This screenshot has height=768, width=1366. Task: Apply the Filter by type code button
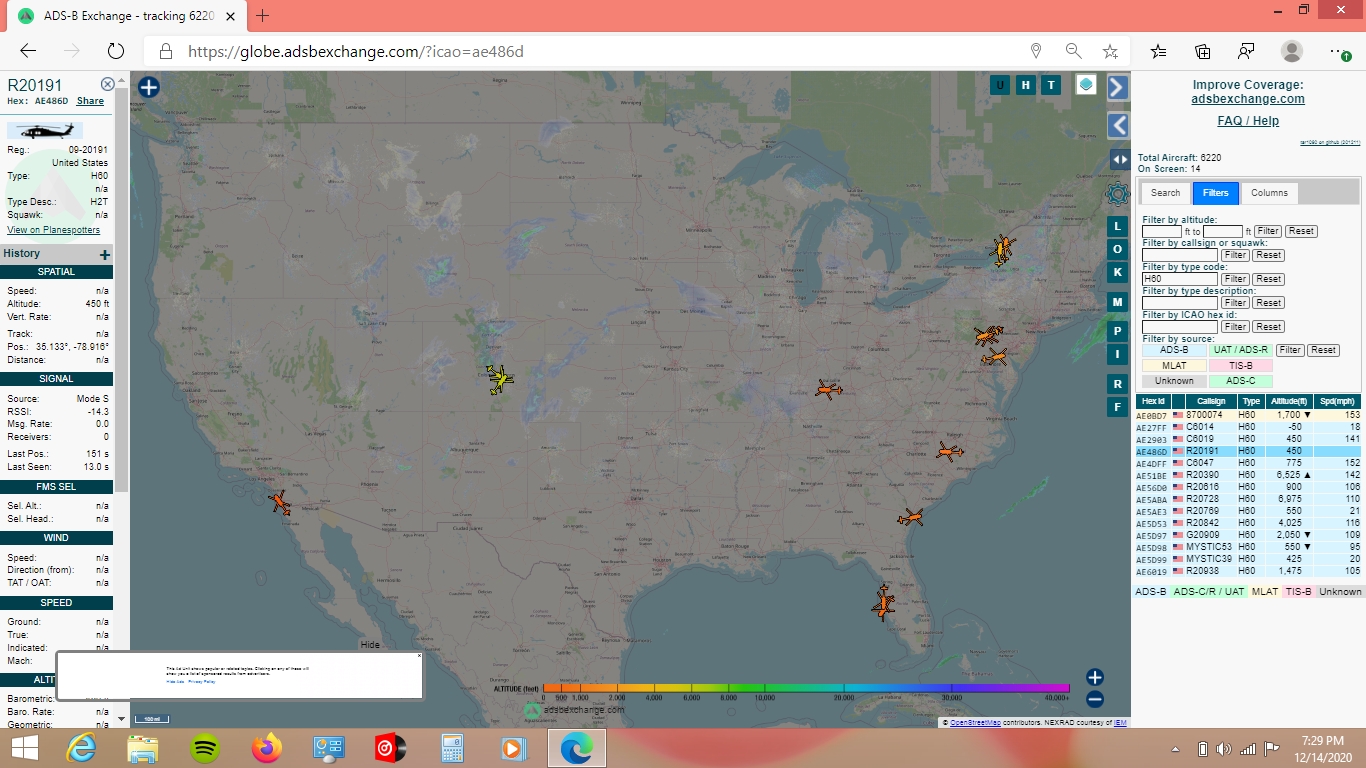[x=1235, y=279]
